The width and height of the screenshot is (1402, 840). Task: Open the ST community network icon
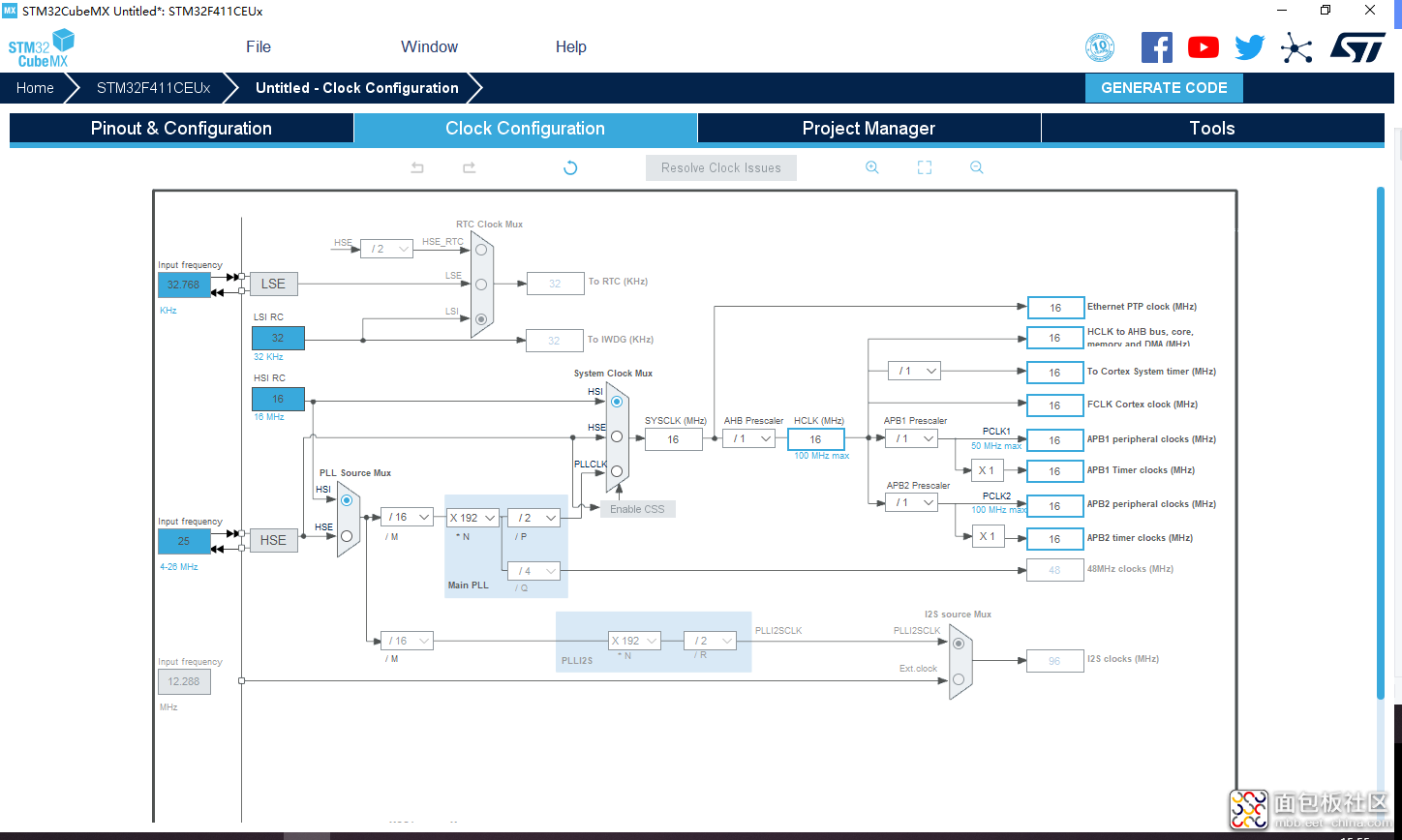[1296, 47]
